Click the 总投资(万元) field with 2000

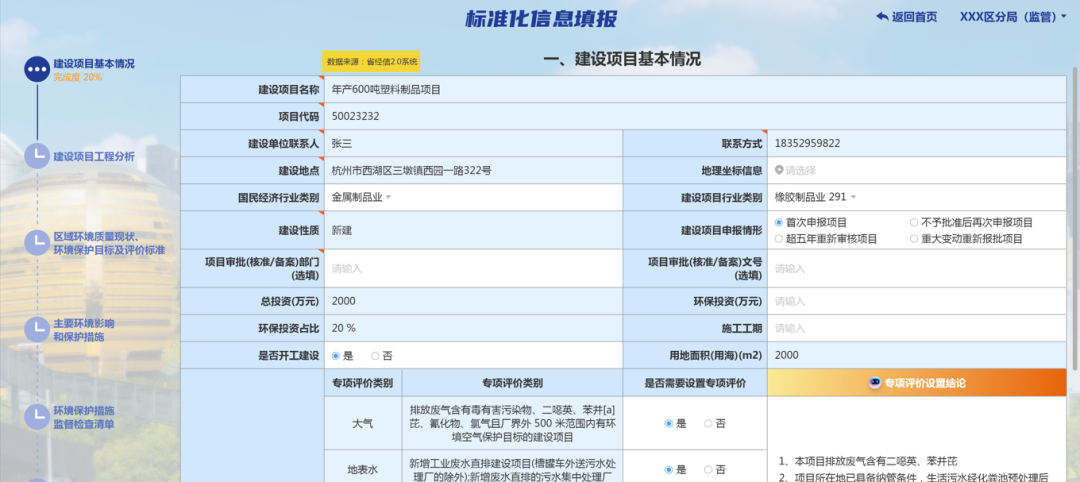473,301
